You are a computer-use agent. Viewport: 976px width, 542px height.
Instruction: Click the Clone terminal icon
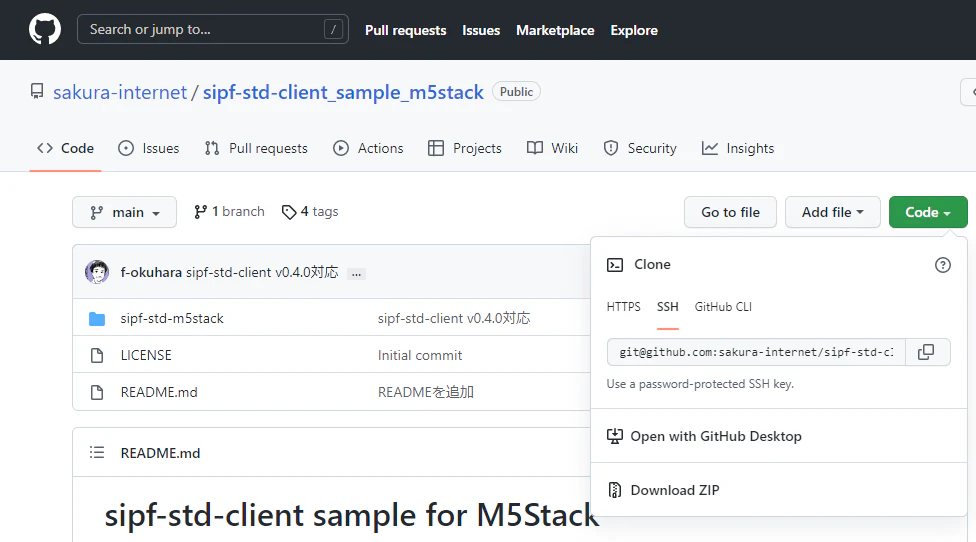(615, 265)
